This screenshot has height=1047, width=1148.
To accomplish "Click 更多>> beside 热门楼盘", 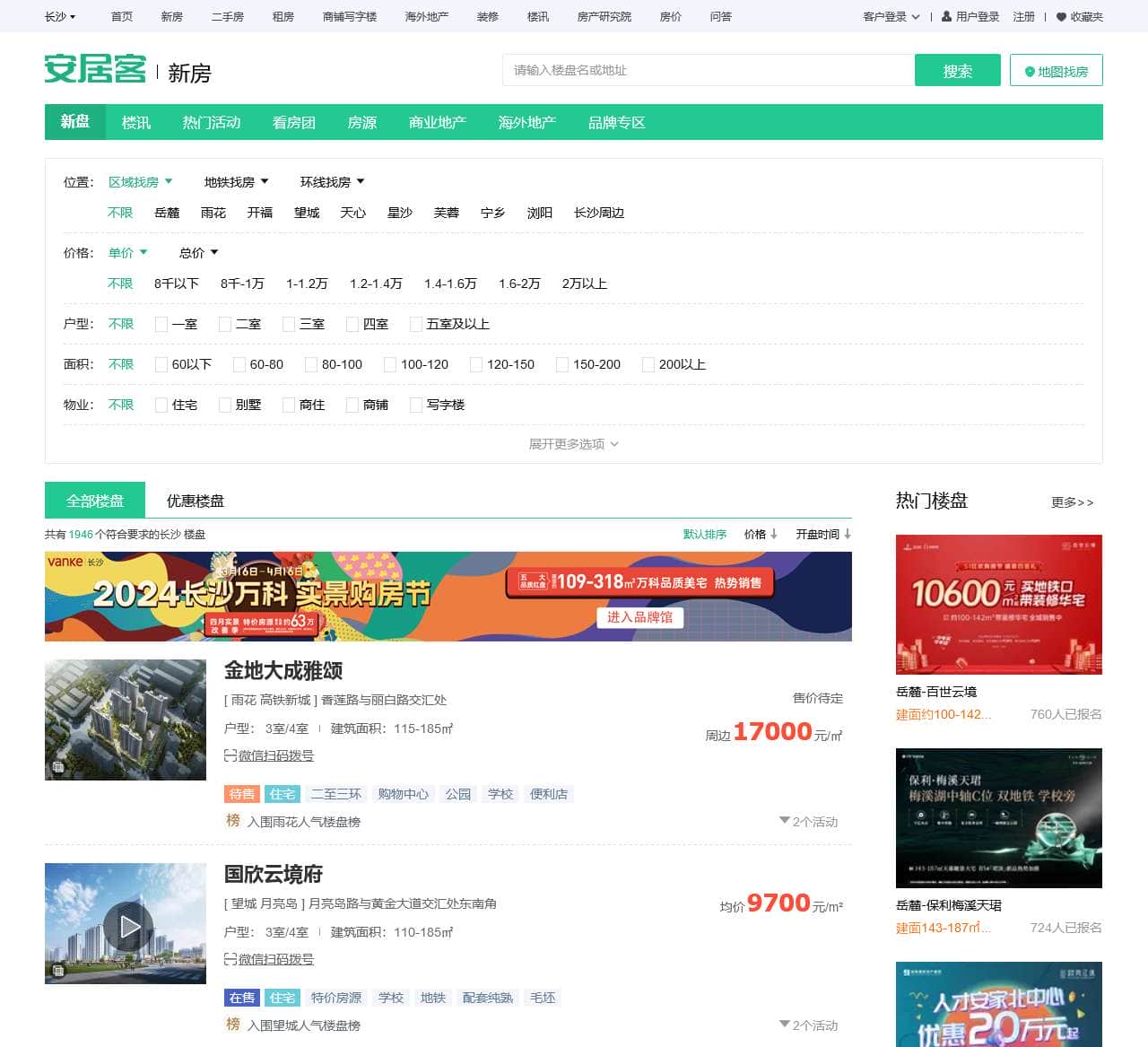I will [x=1072, y=502].
